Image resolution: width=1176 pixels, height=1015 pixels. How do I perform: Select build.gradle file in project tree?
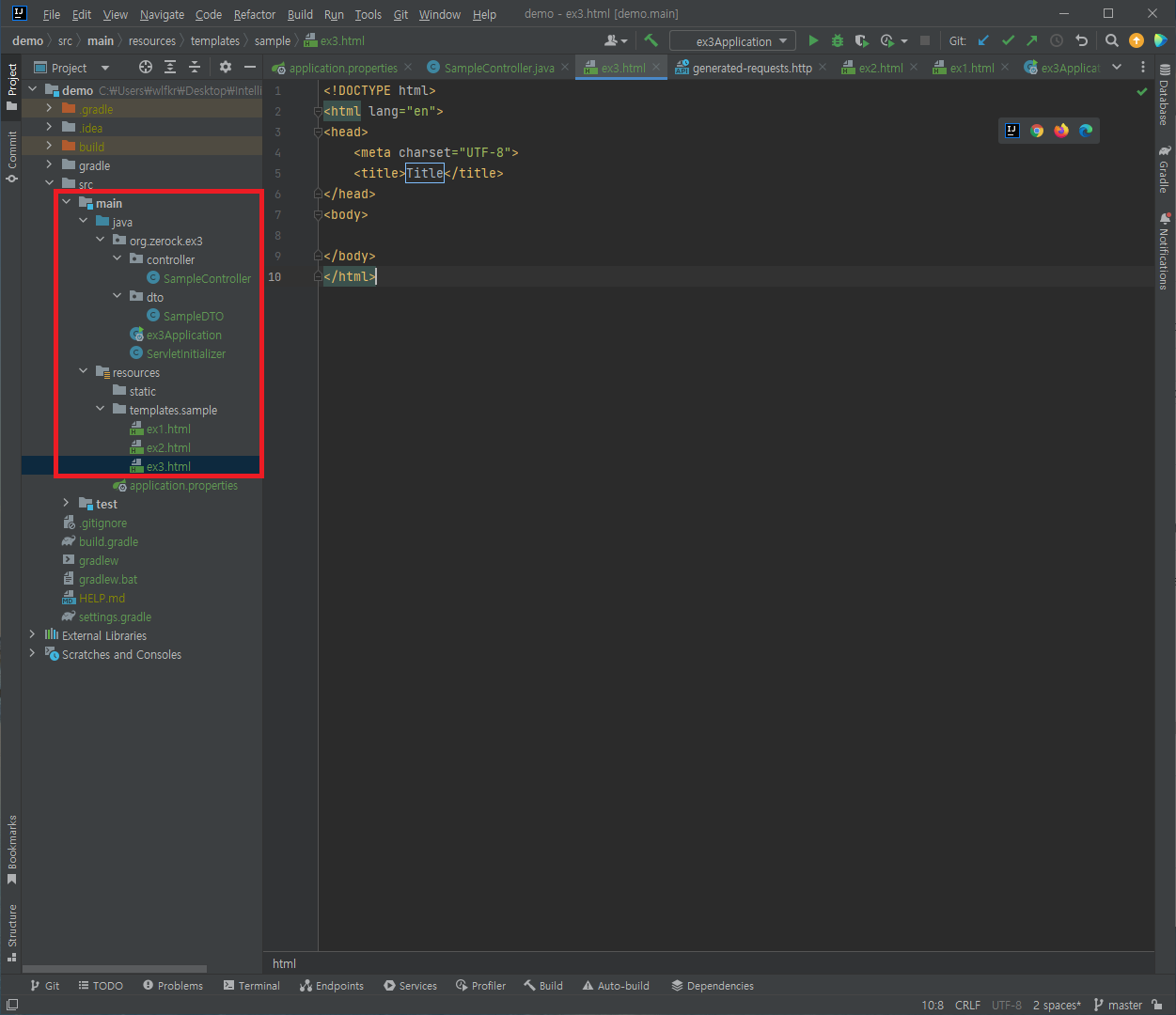[x=108, y=541]
